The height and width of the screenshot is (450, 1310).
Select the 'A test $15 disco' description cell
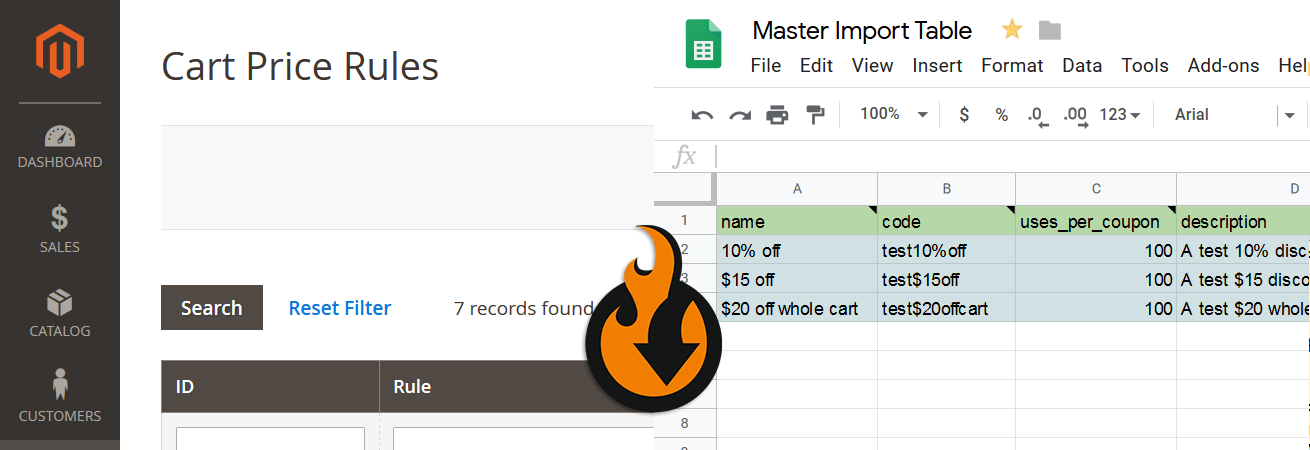(x=1243, y=279)
